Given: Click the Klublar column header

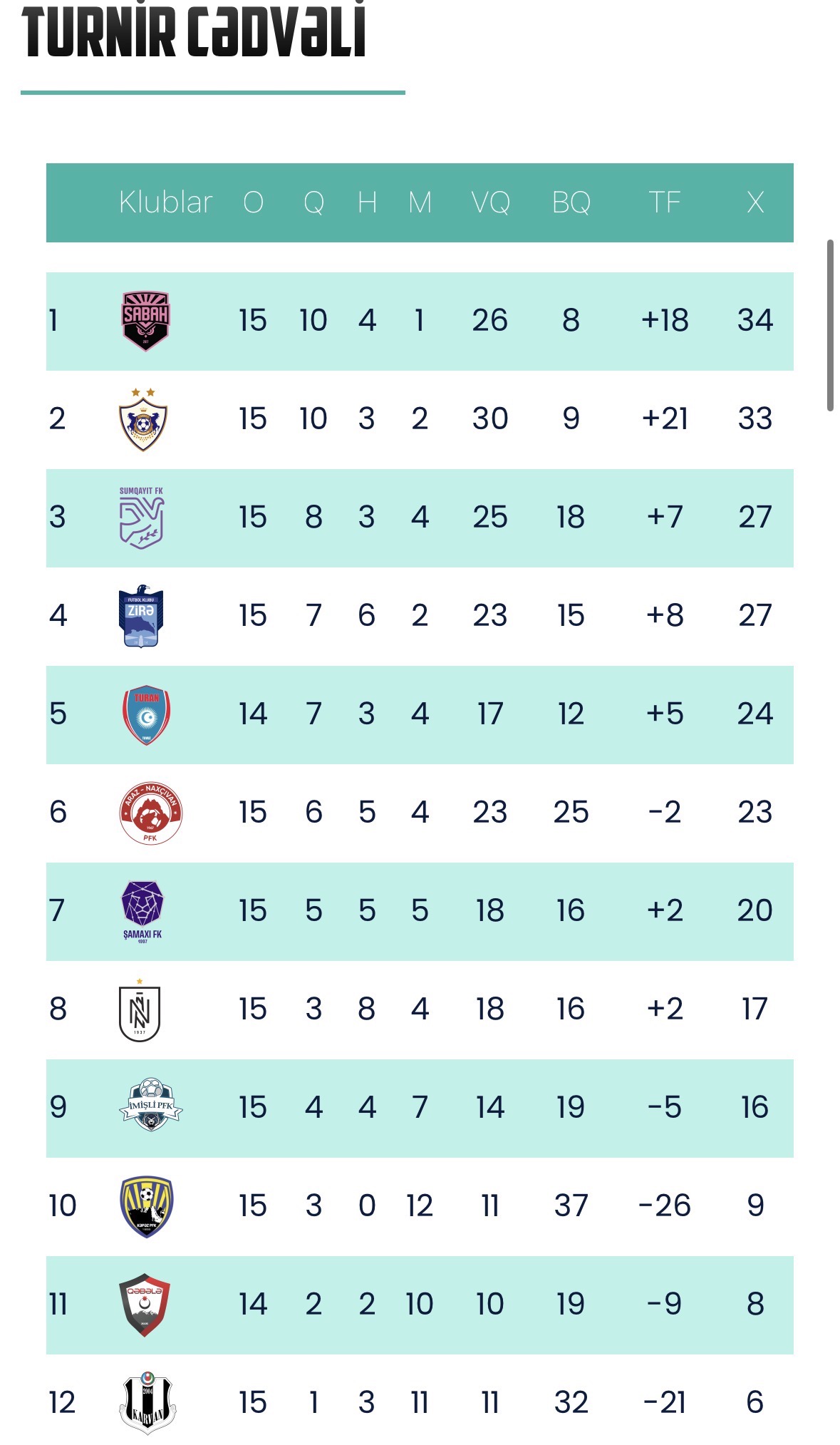Looking at the screenshot, I should 165,202.
